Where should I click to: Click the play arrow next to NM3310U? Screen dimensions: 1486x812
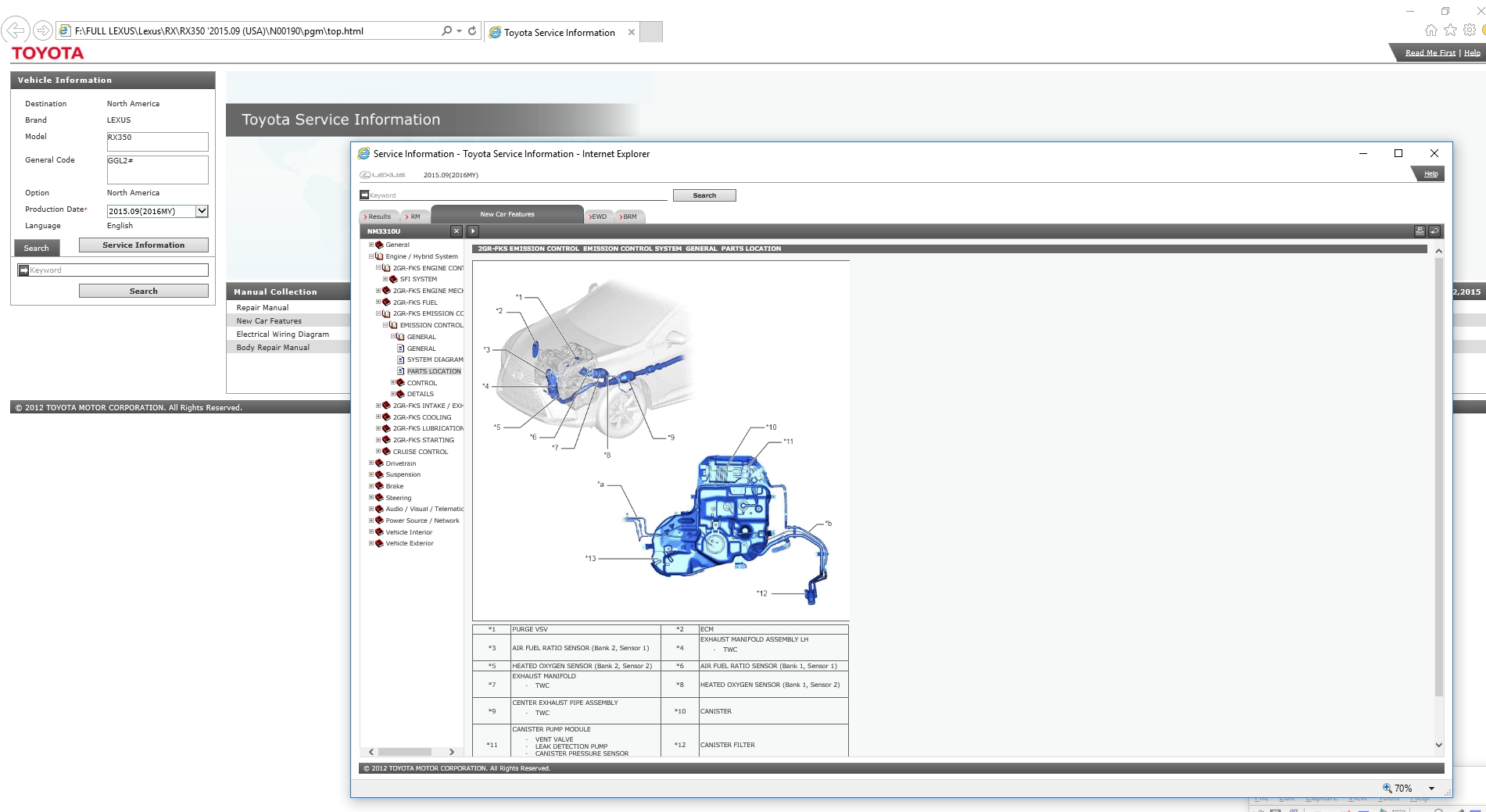pyautogui.click(x=472, y=231)
